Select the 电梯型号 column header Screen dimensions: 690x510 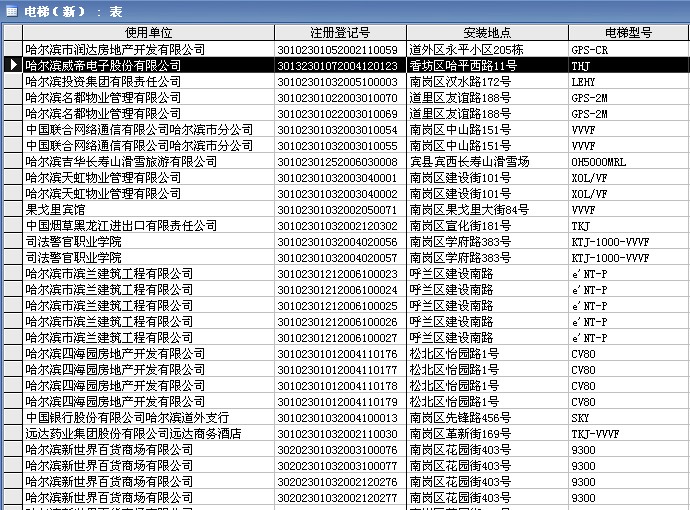coord(628,33)
